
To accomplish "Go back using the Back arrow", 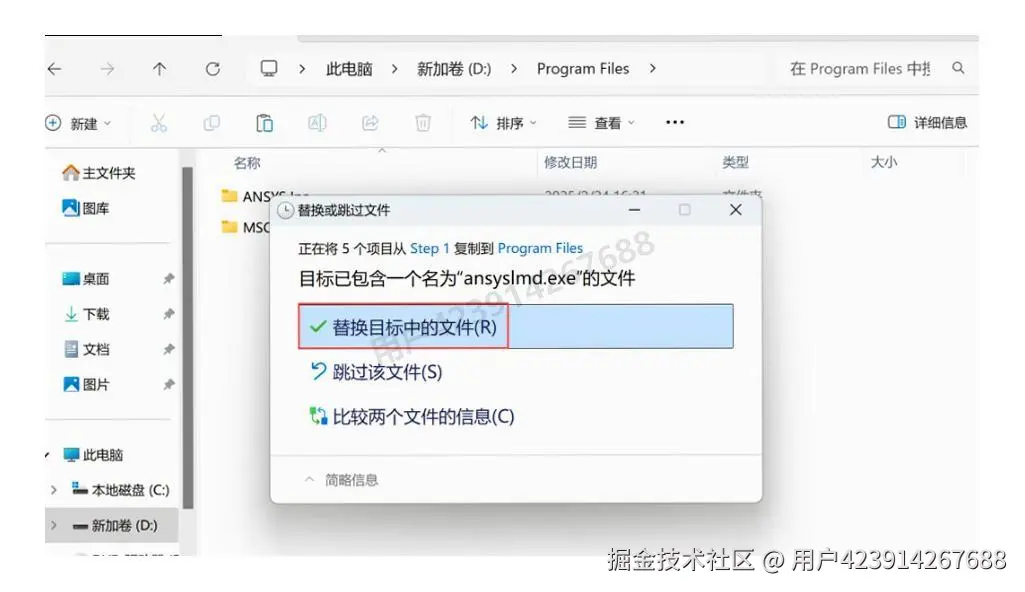I will tap(55, 68).
